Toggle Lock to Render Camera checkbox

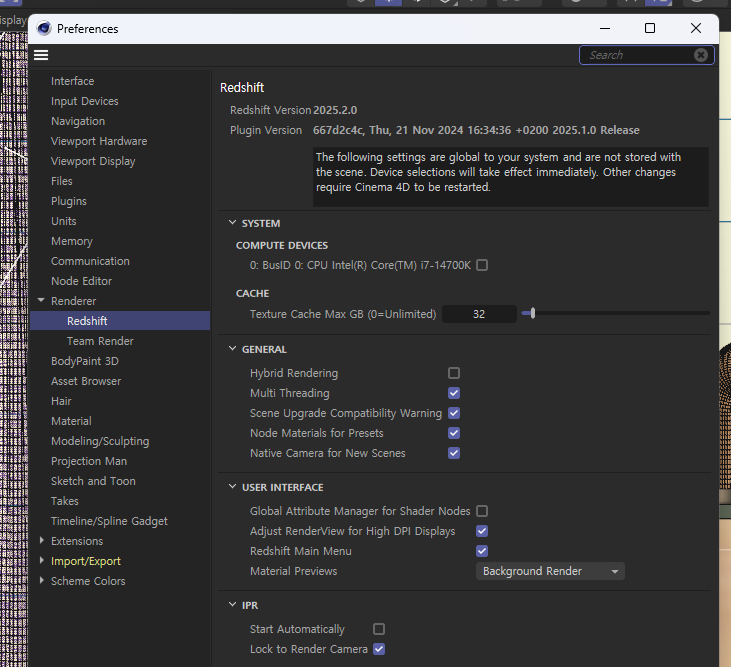click(x=379, y=649)
